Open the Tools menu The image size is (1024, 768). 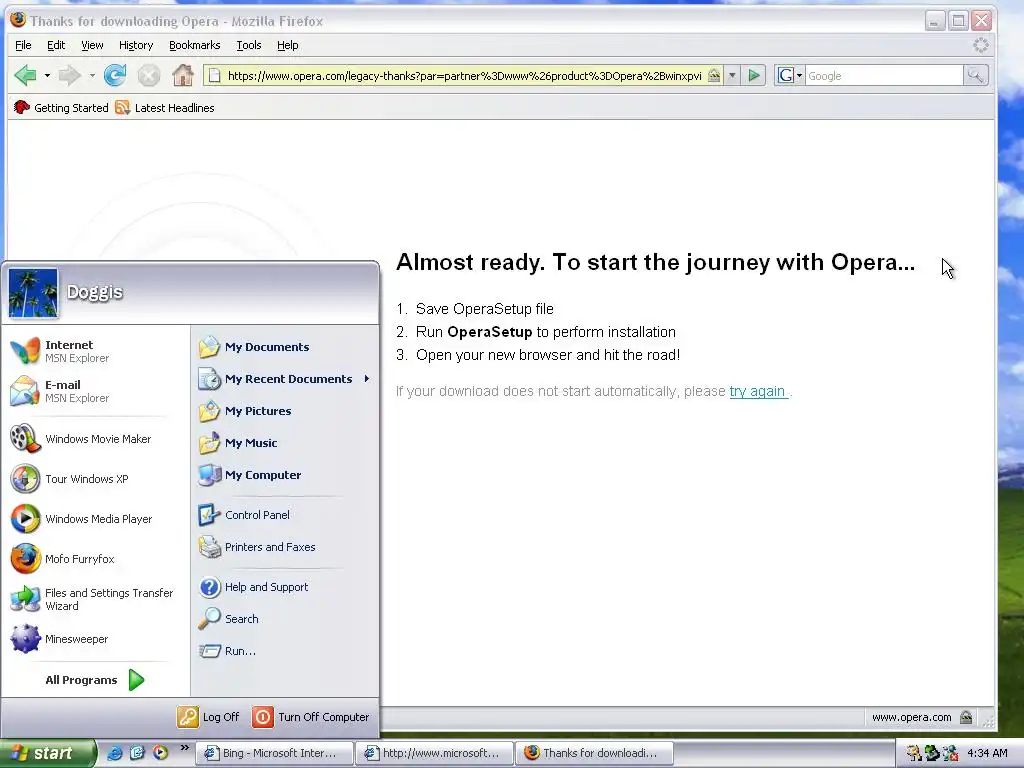coord(249,45)
